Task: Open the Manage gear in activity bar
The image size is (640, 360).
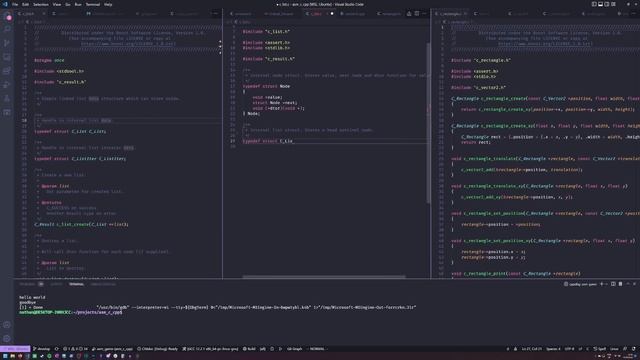Action: [7, 338]
